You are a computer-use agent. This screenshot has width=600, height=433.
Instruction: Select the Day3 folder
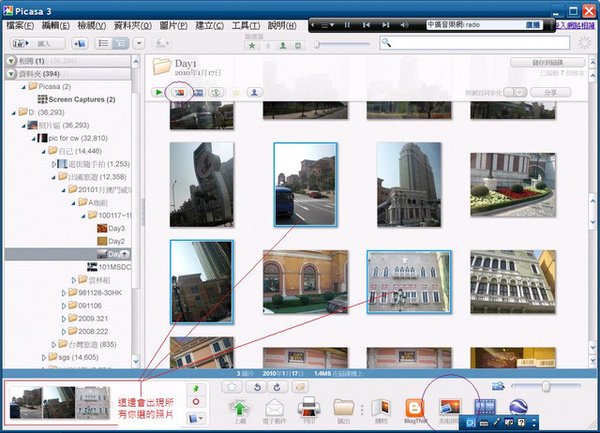click(111, 228)
